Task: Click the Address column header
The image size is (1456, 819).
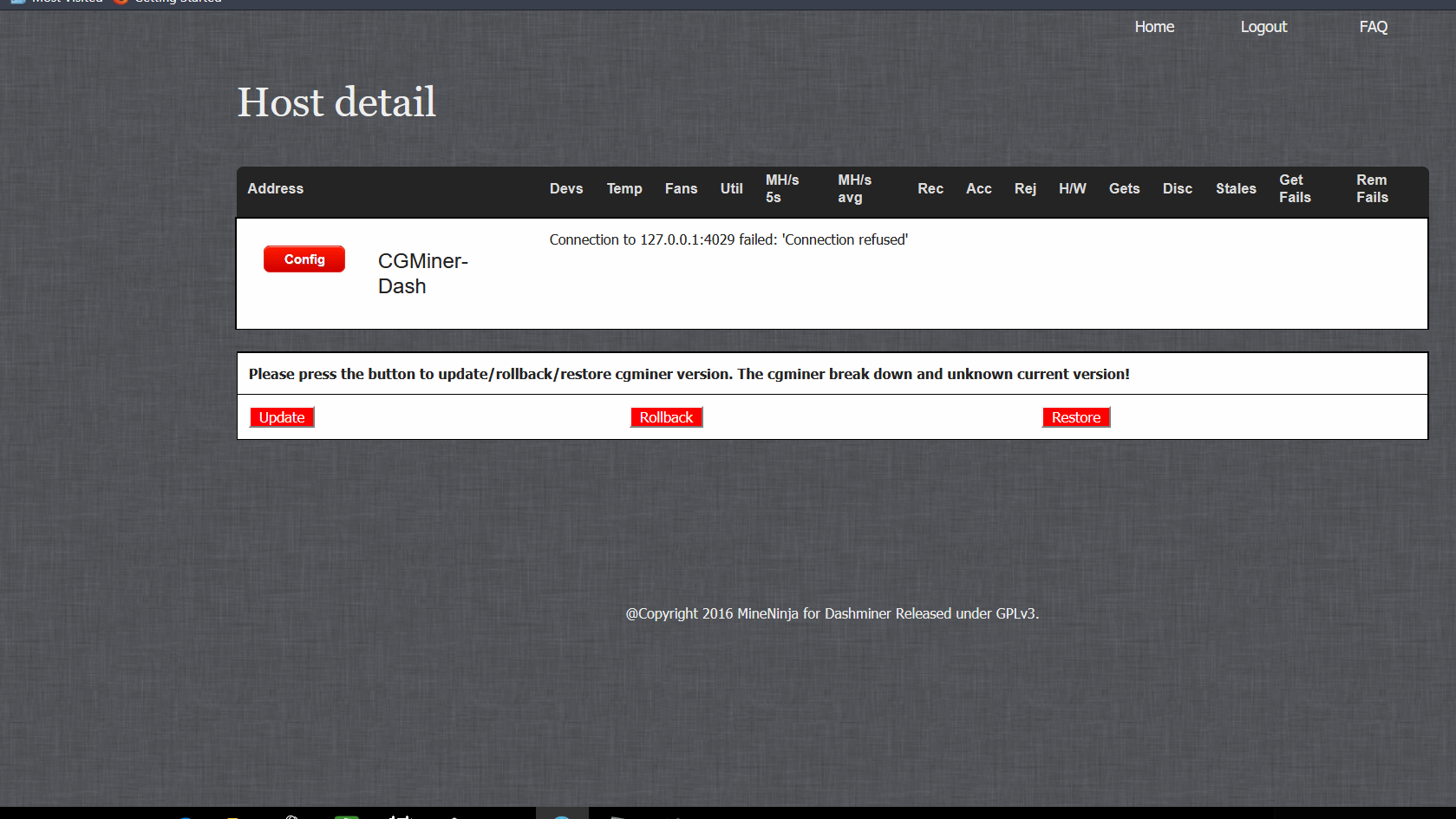Action: (276, 188)
